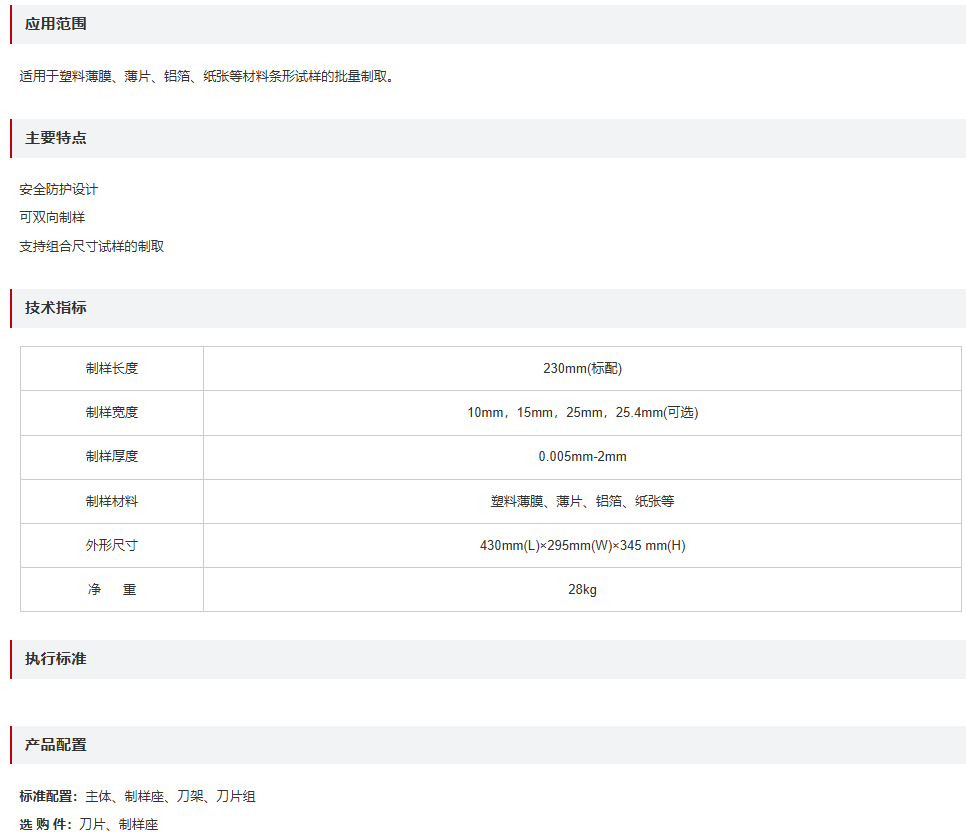Click the 制样宽度 table cell
Screen dimensions: 966x832
point(112,413)
